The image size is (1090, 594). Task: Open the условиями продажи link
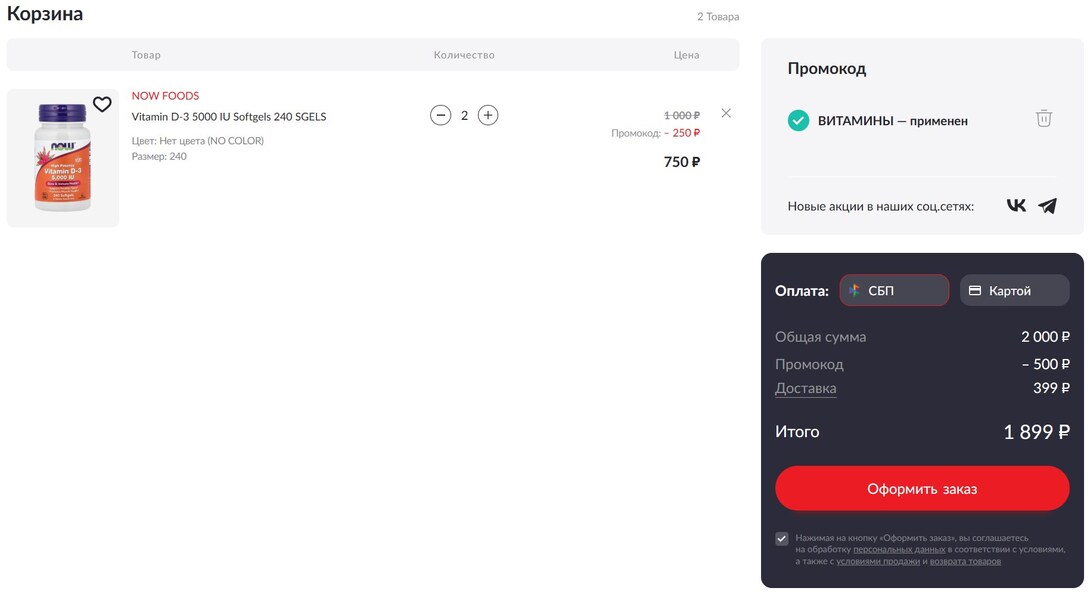(x=878, y=562)
